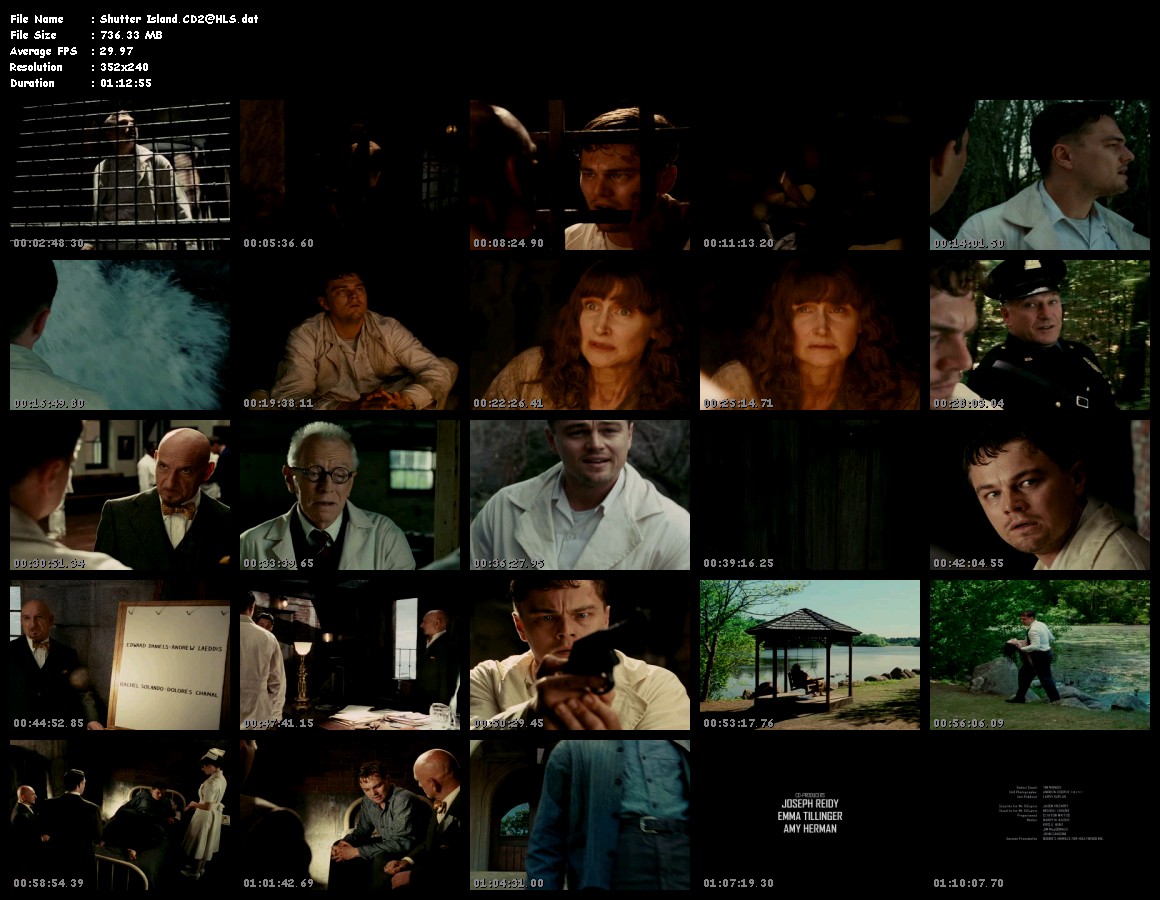Click the credits frame at 01:07:19.30
Viewport: 1160px width, 900px height.
(810, 815)
